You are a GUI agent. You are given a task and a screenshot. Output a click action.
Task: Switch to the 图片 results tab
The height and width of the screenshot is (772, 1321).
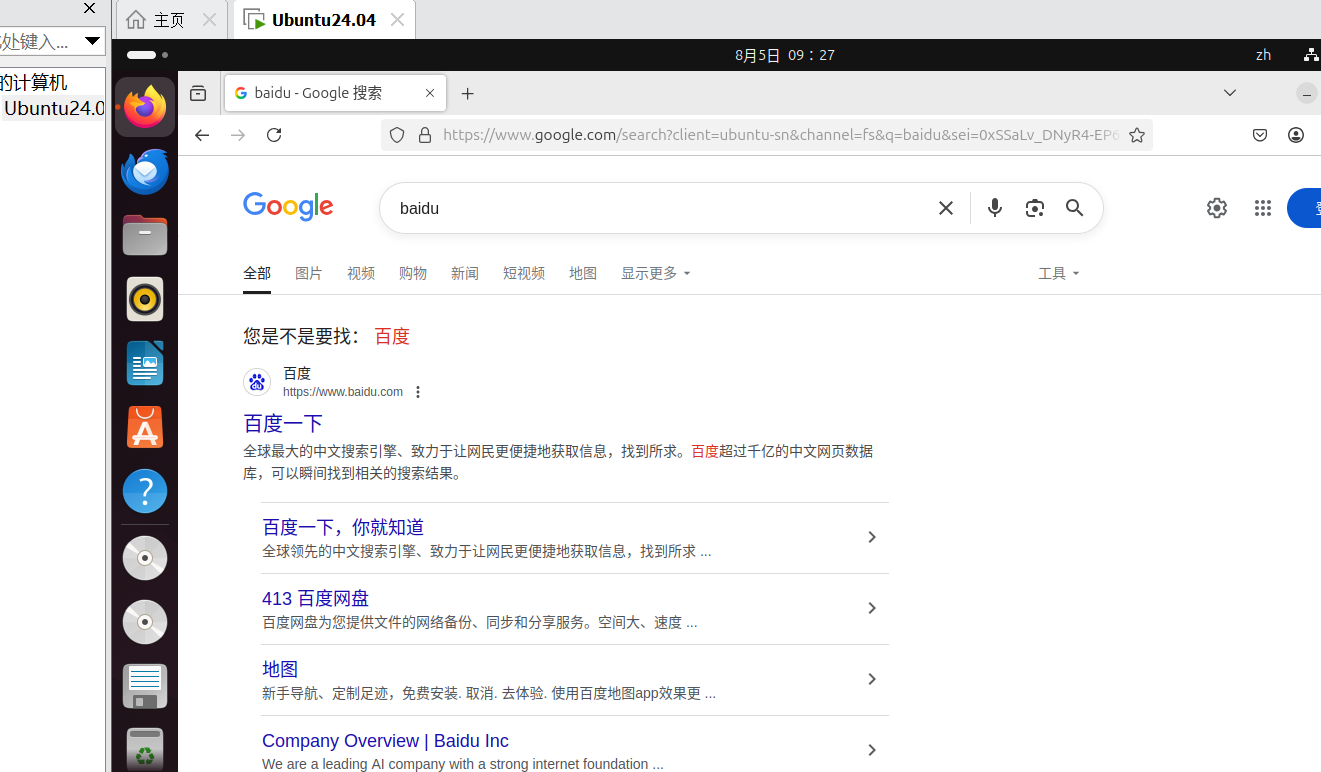pos(309,273)
